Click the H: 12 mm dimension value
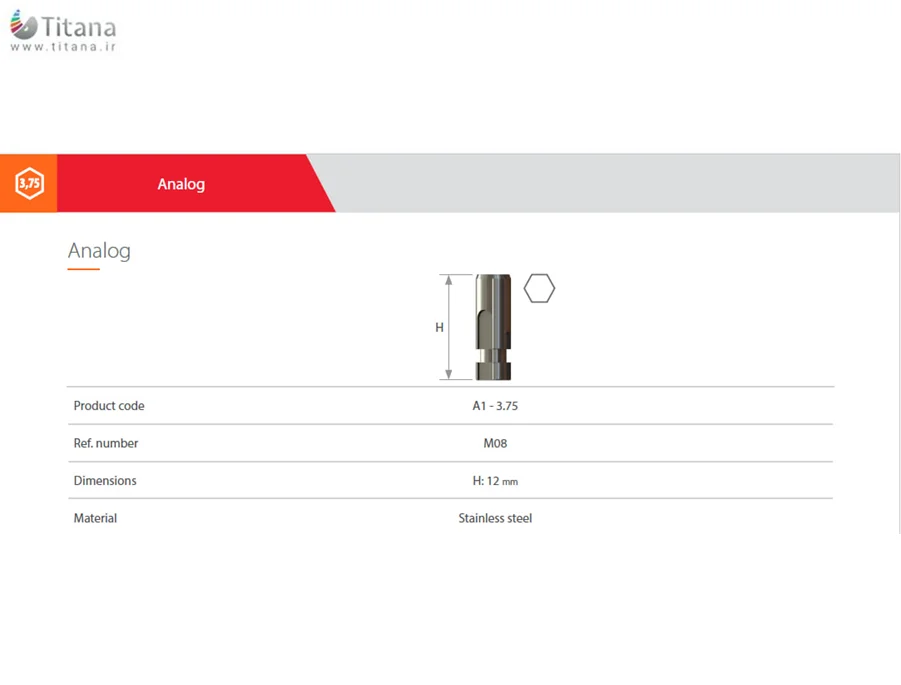 (x=495, y=481)
